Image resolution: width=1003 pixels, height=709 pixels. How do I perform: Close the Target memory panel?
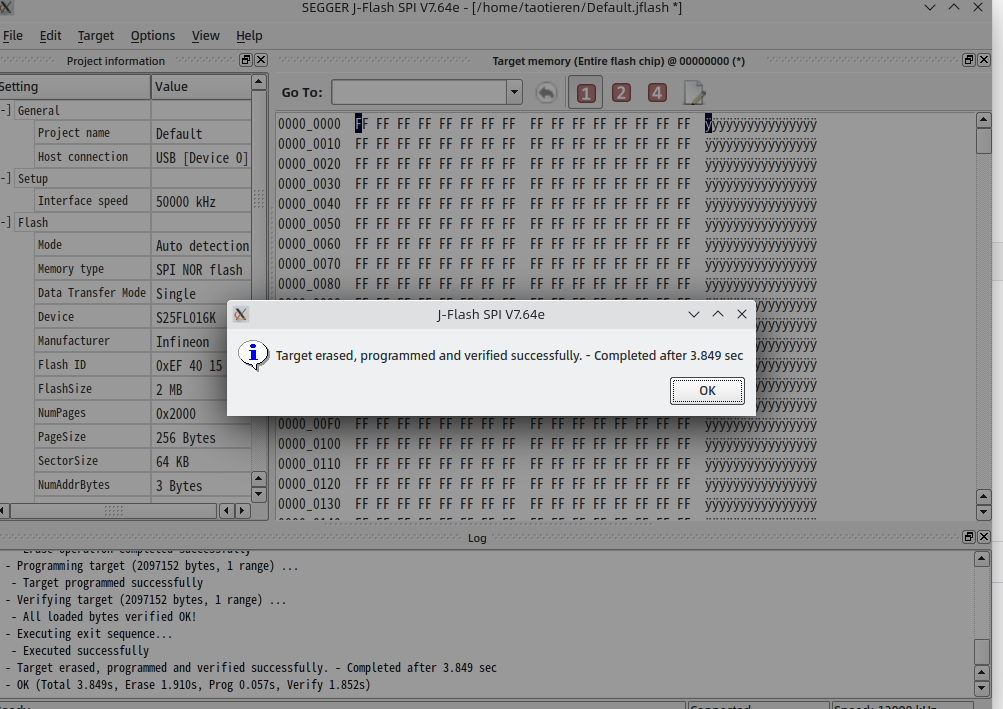click(x=984, y=60)
